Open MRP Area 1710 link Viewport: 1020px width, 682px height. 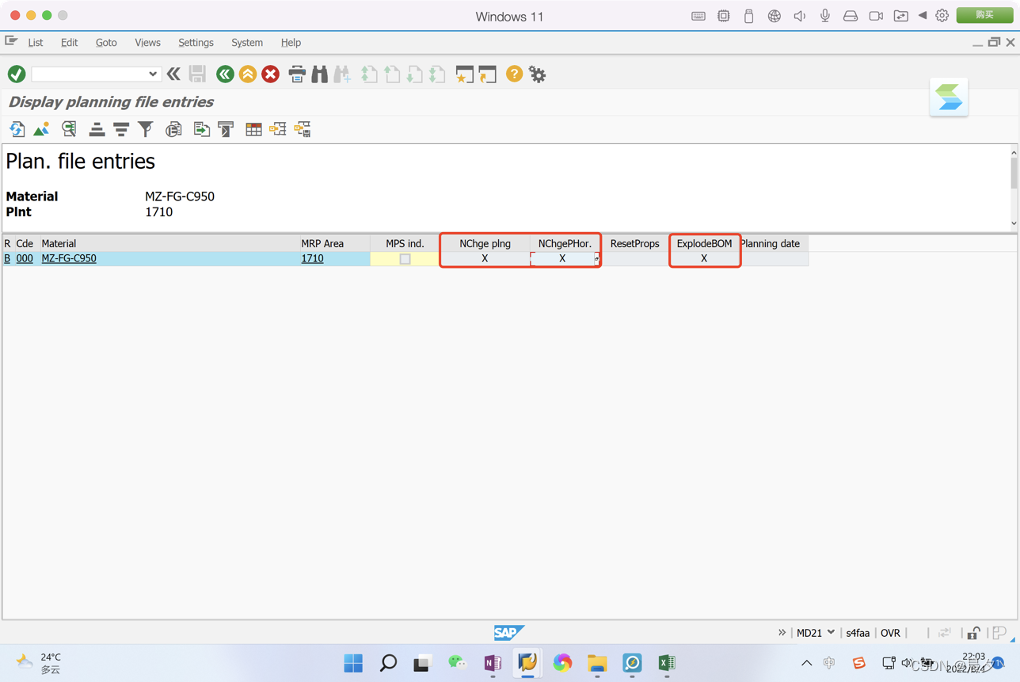tap(312, 258)
